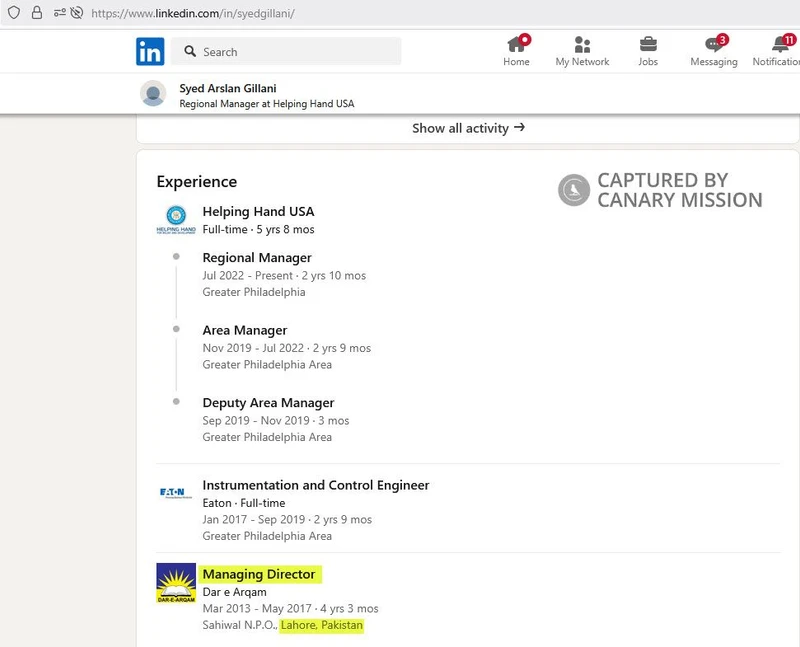Click the highlighted Lahore, Pakistan location

click(x=321, y=625)
